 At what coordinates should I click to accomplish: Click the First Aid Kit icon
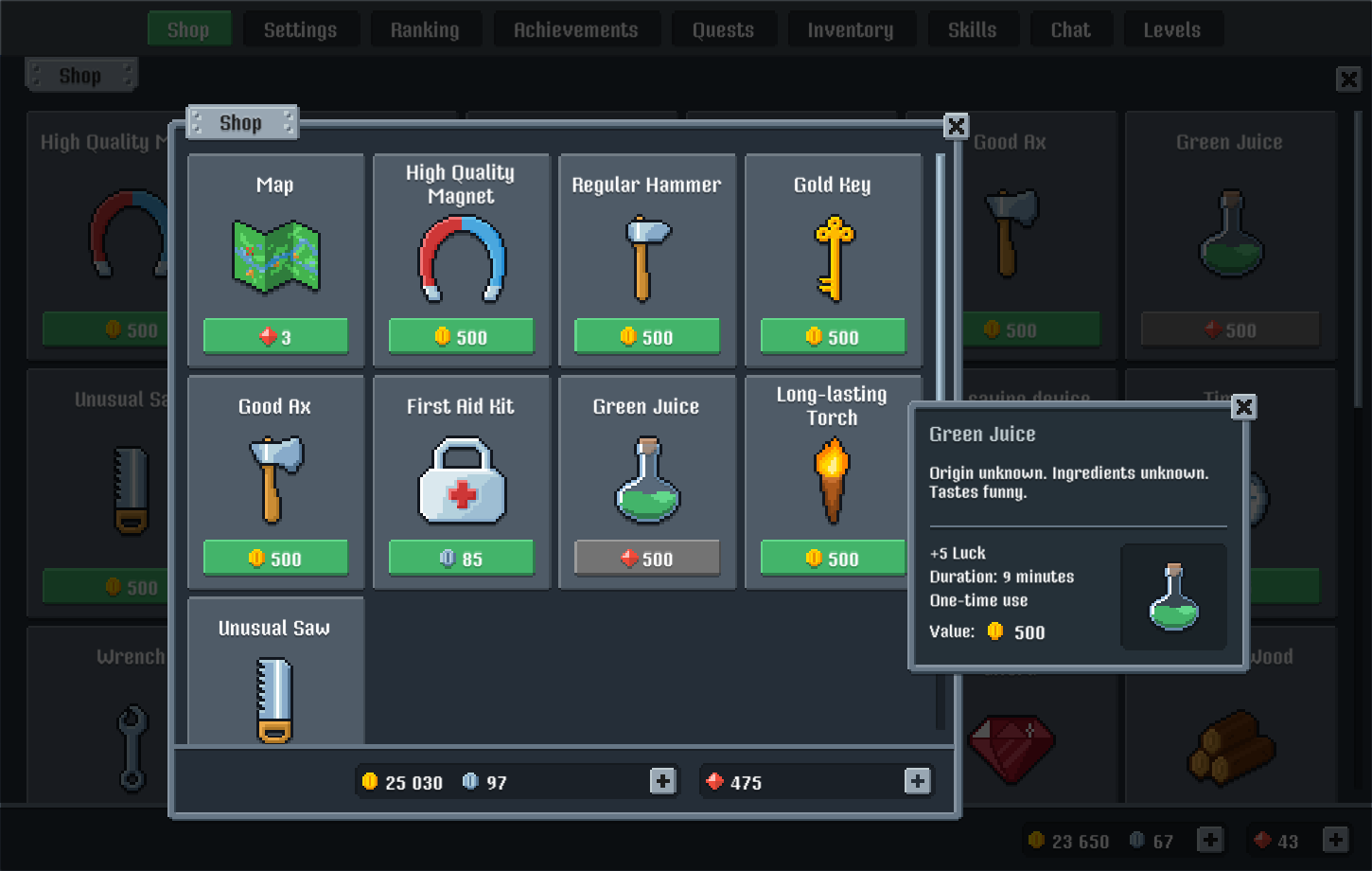tap(461, 478)
